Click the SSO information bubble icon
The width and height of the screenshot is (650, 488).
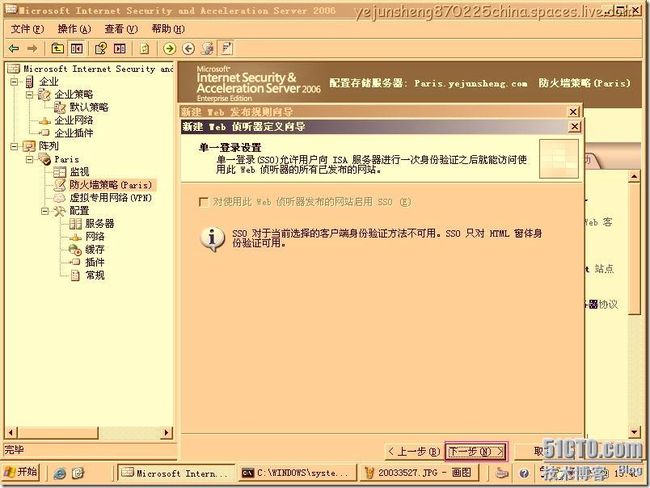(212, 239)
